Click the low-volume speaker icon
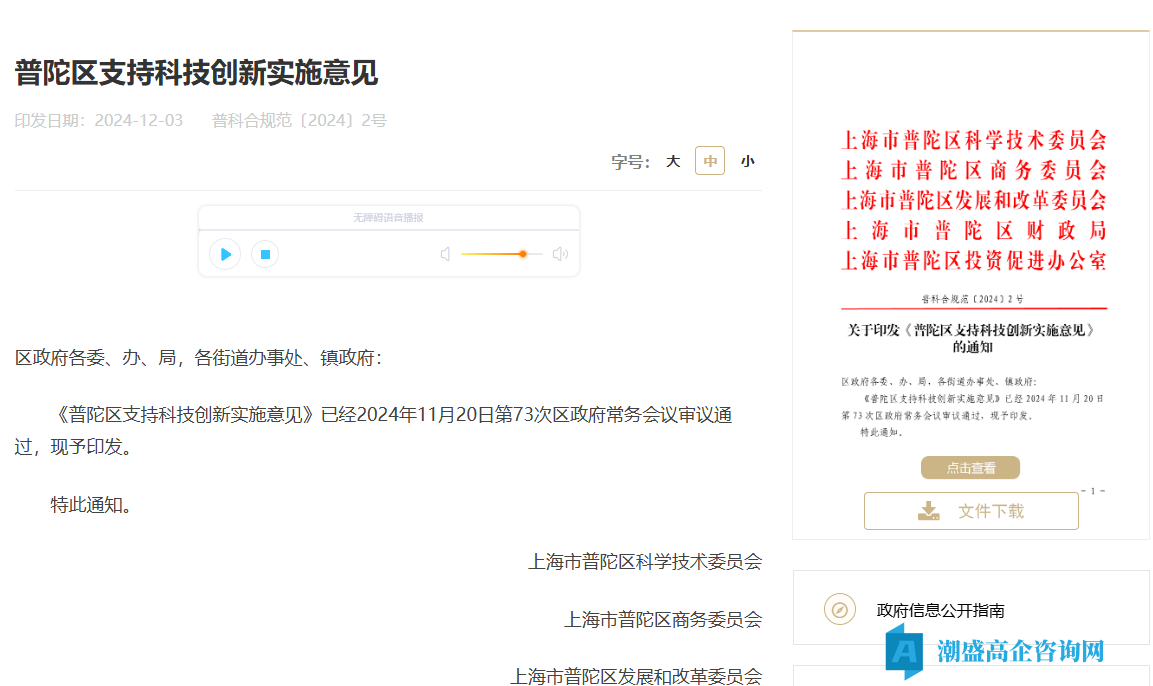The width and height of the screenshot is (1153, 686). tap(445, 254)
